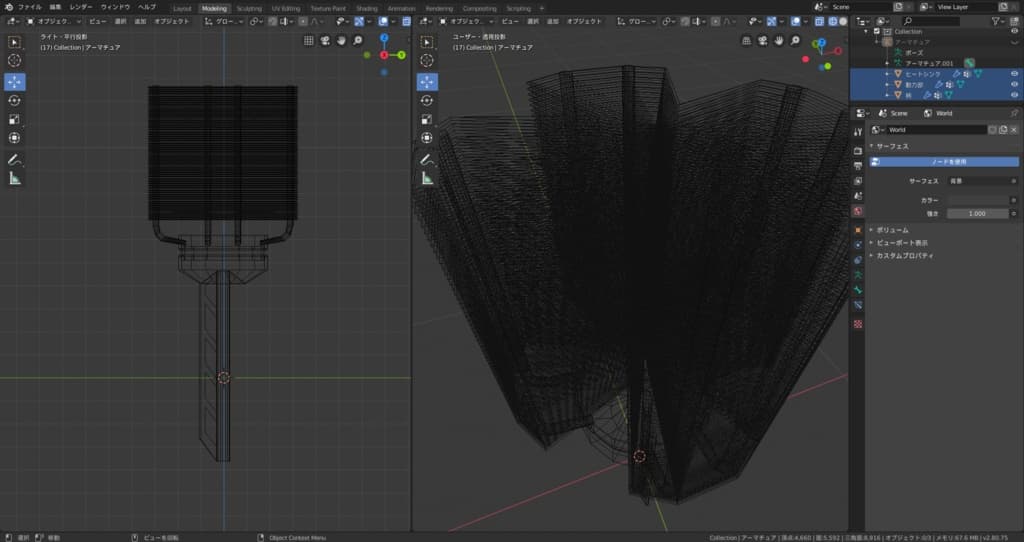
Task: Hide the ヒートシンク object in outliner
Action: point(1015,74)
